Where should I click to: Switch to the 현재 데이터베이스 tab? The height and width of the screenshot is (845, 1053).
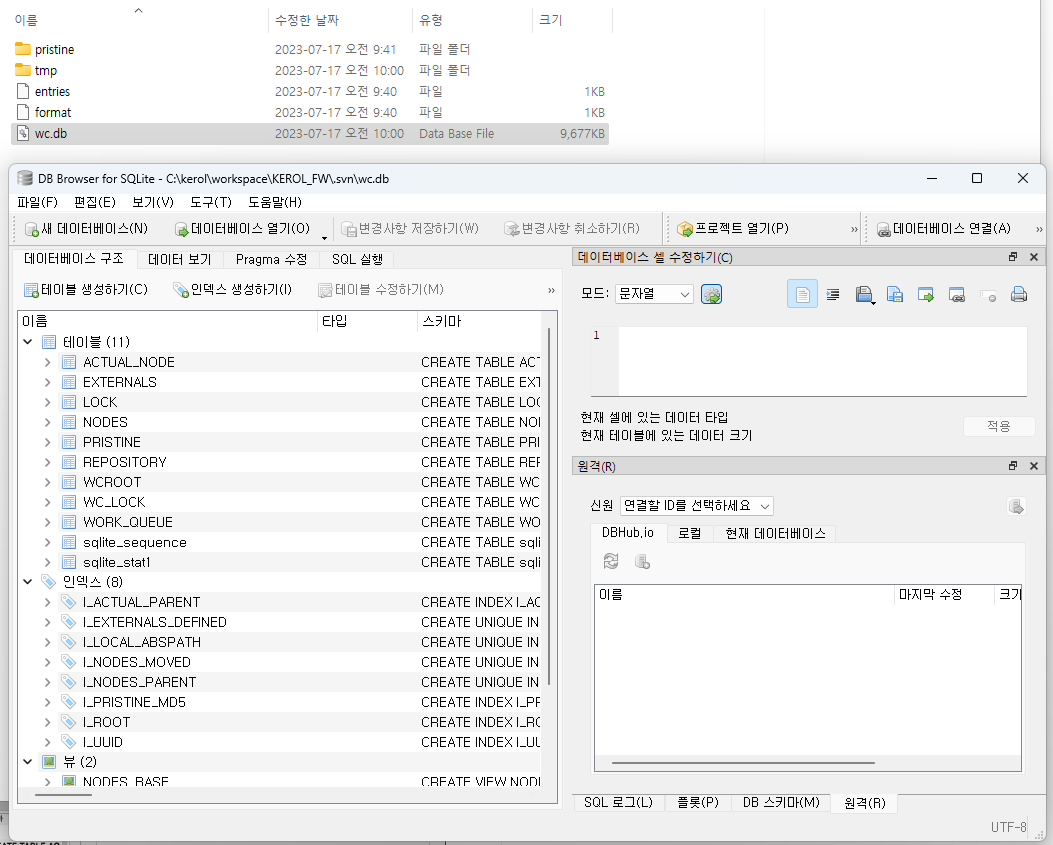[x=775, y=533]
